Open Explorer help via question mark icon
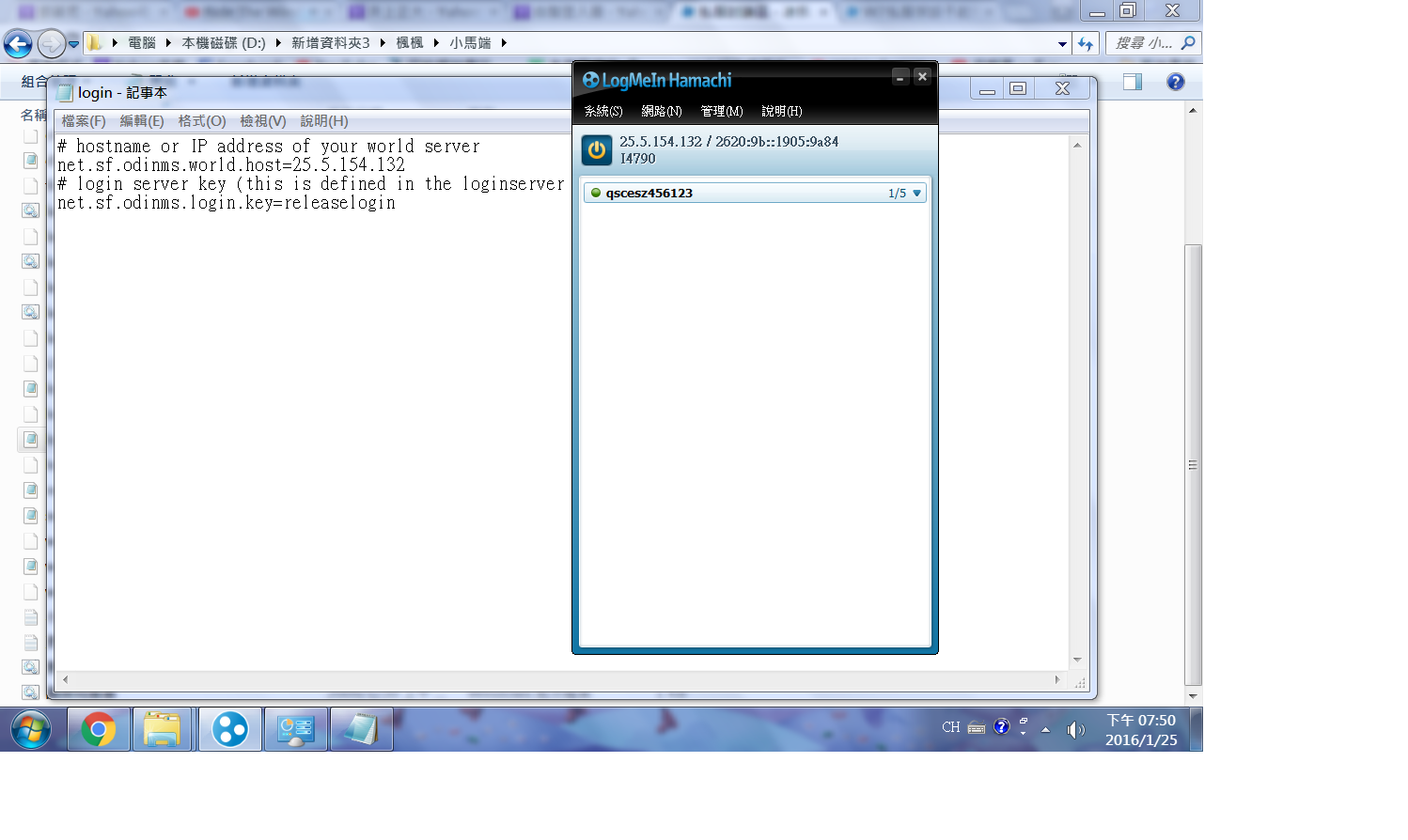Image resolution: width=1408 pixels, height=840 pixels. click(1175, 82)
